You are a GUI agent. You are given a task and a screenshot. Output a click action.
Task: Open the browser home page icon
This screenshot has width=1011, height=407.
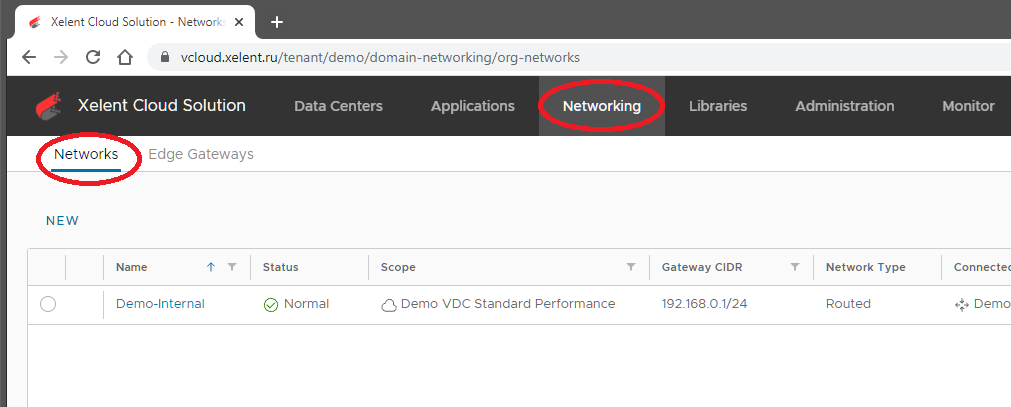pyautogui.click(x=124, y=57)
